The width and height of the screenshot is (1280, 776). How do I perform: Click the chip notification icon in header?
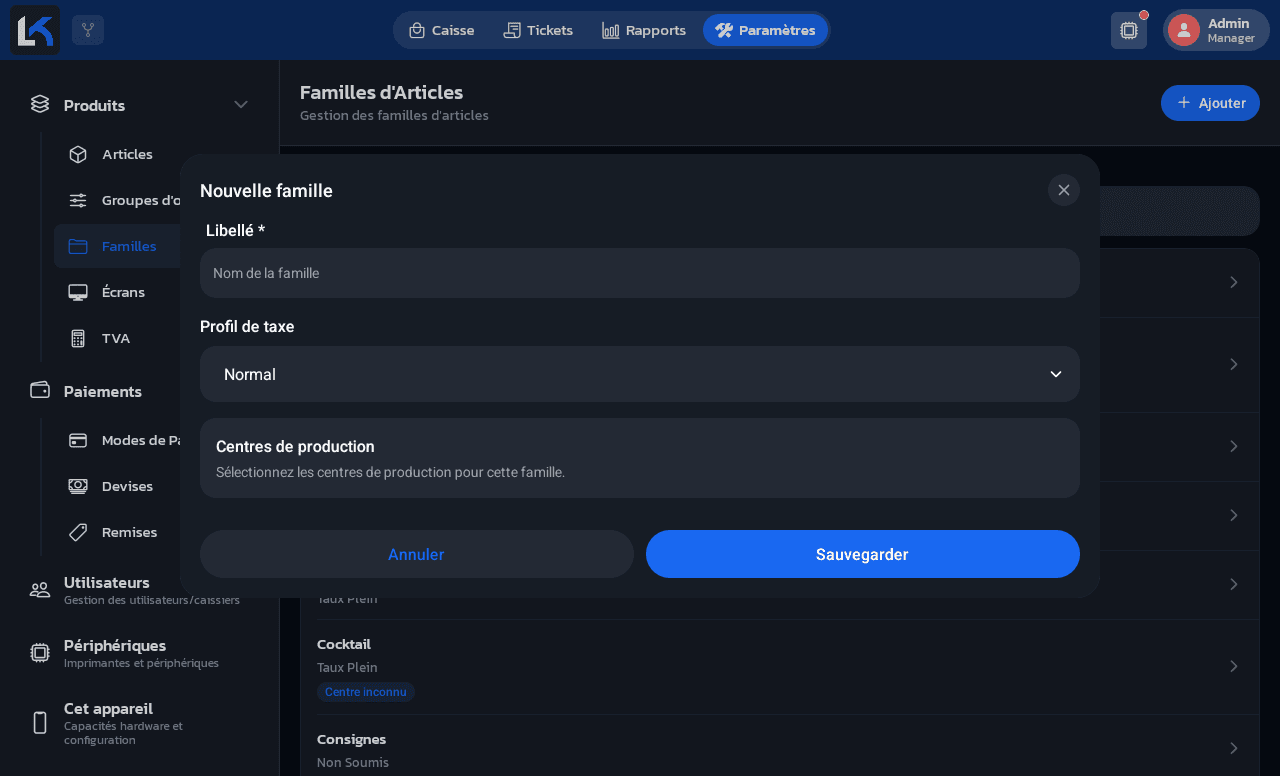tap(1129, 30)
